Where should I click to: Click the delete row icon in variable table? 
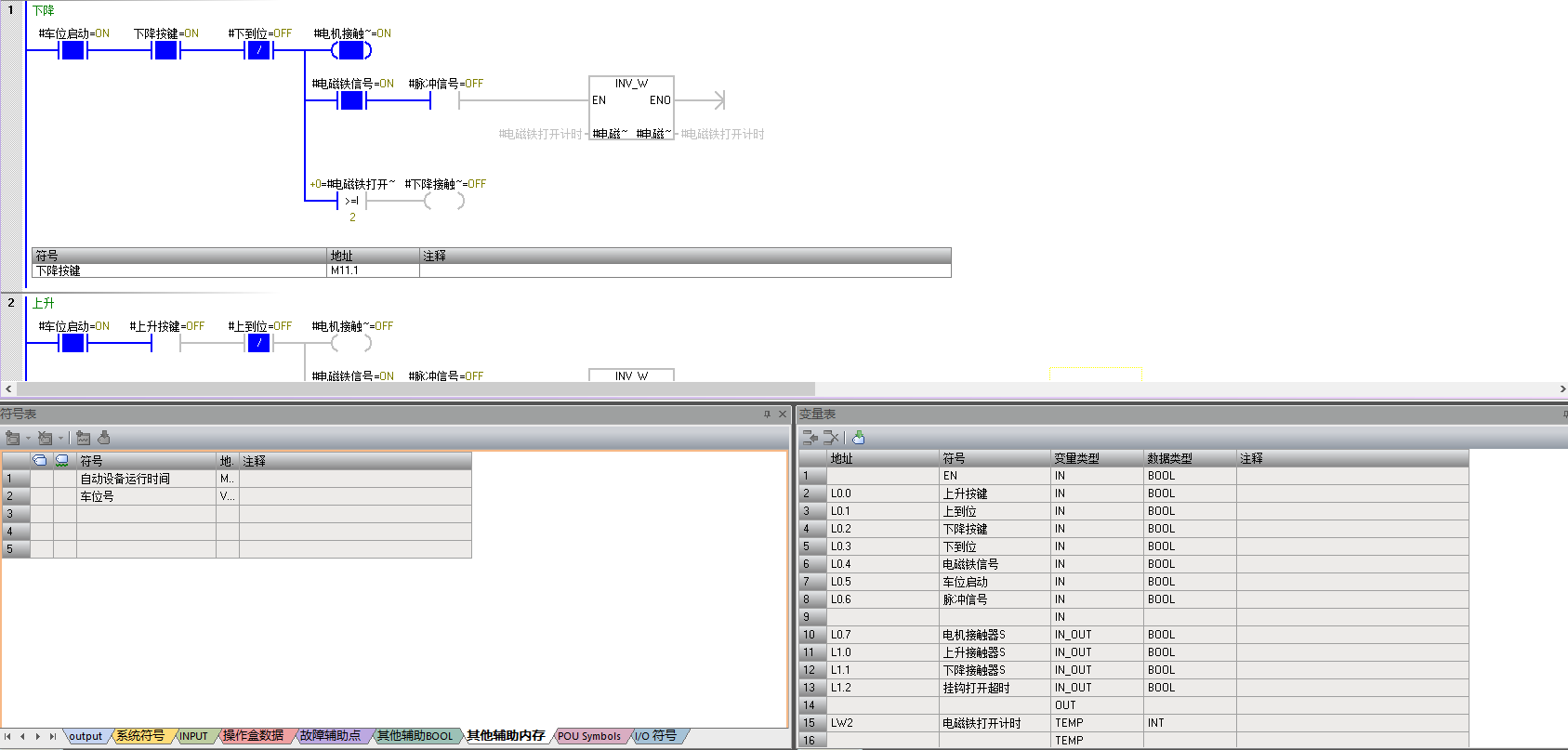tap(831, 438)
